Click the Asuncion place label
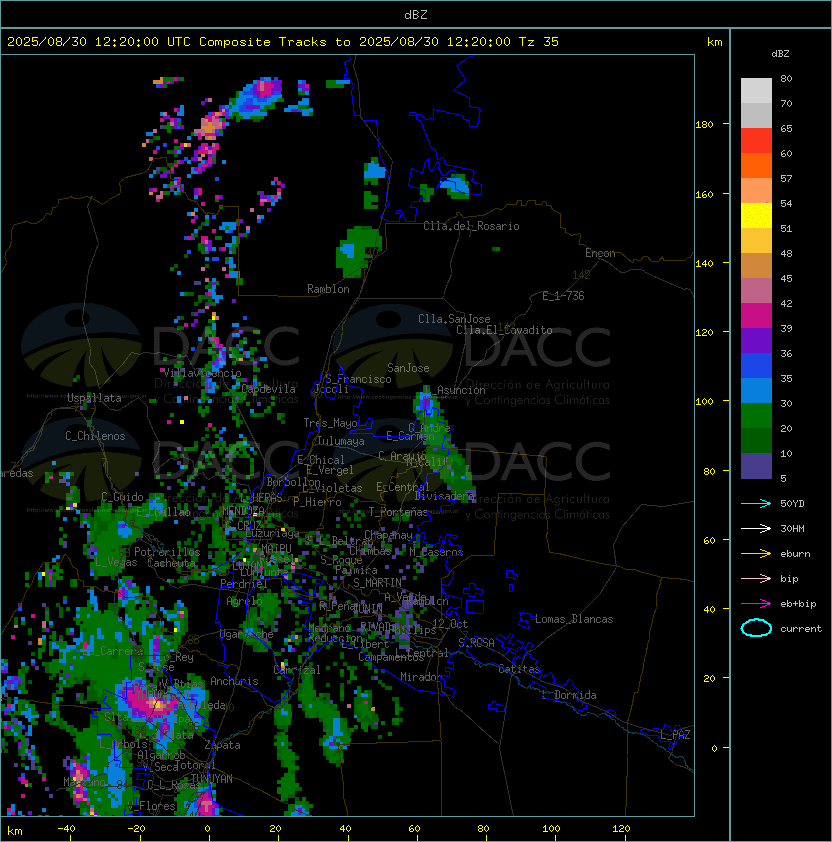The width and height of the screenshot is (832, 842). 461,390
